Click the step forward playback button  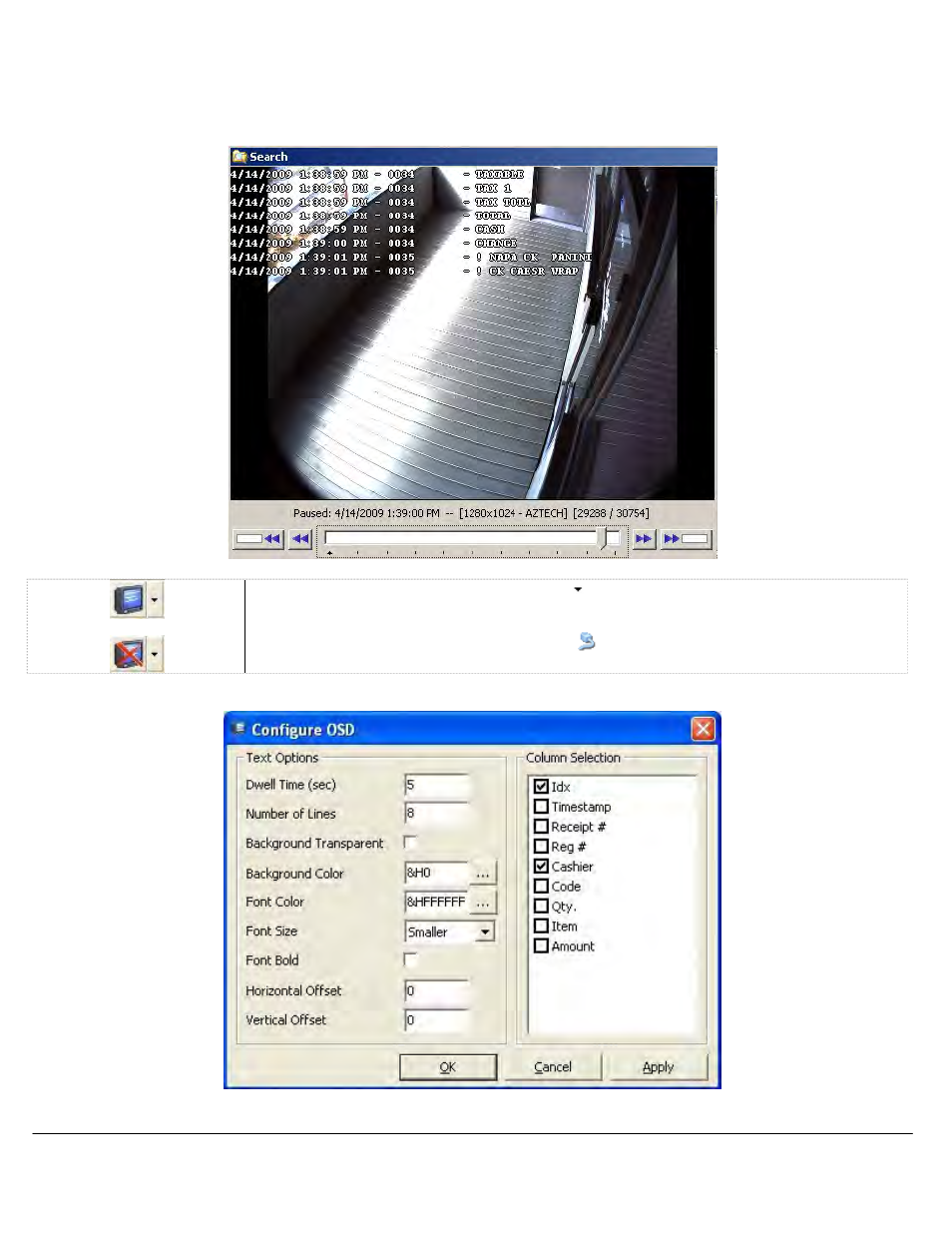[x=644, y=539]
